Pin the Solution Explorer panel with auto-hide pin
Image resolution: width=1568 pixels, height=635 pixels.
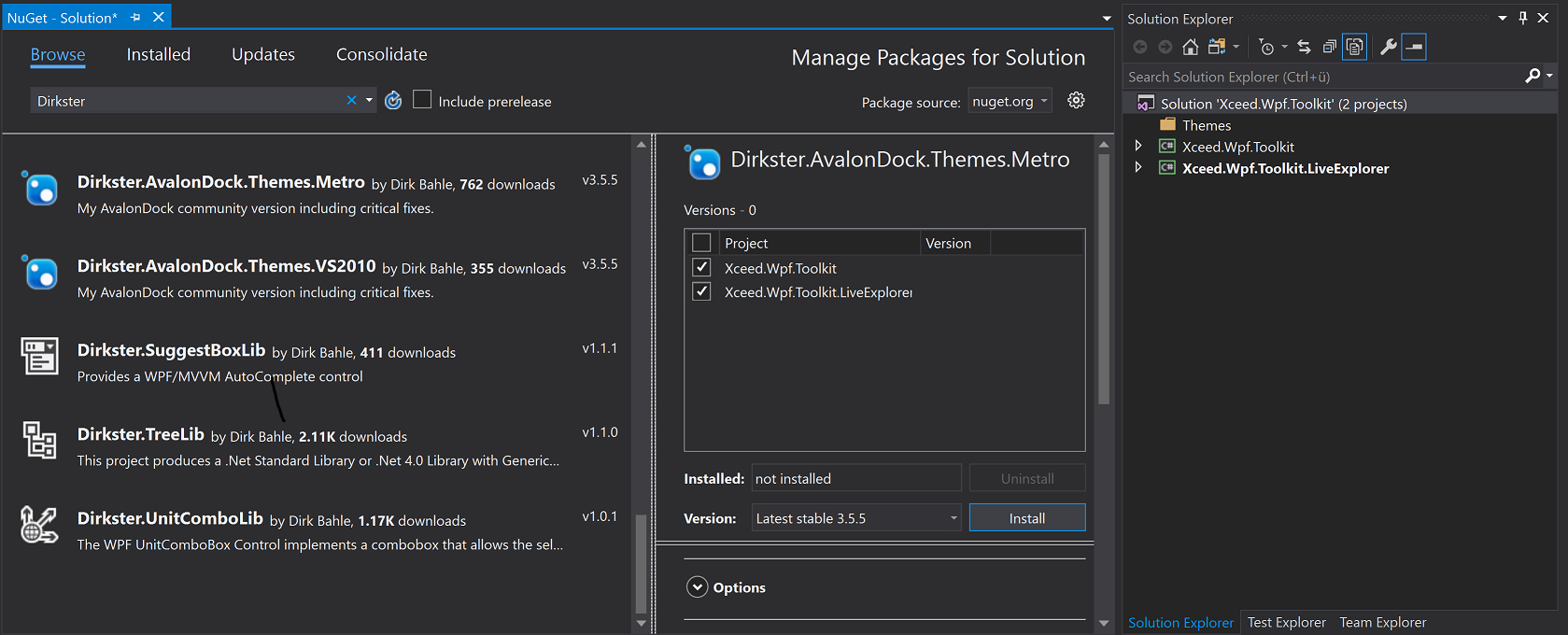pyautogui.click(x=1522, y=18)
